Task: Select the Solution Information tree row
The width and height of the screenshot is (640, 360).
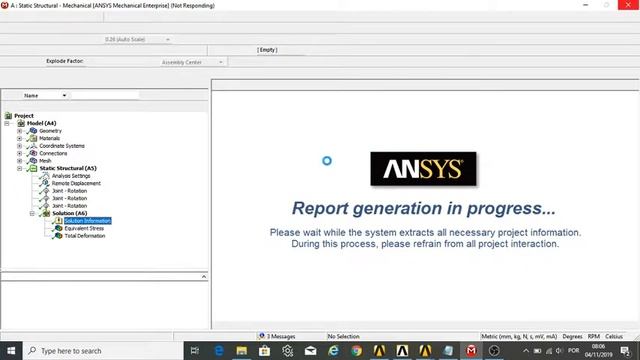Action: point(87,221)
